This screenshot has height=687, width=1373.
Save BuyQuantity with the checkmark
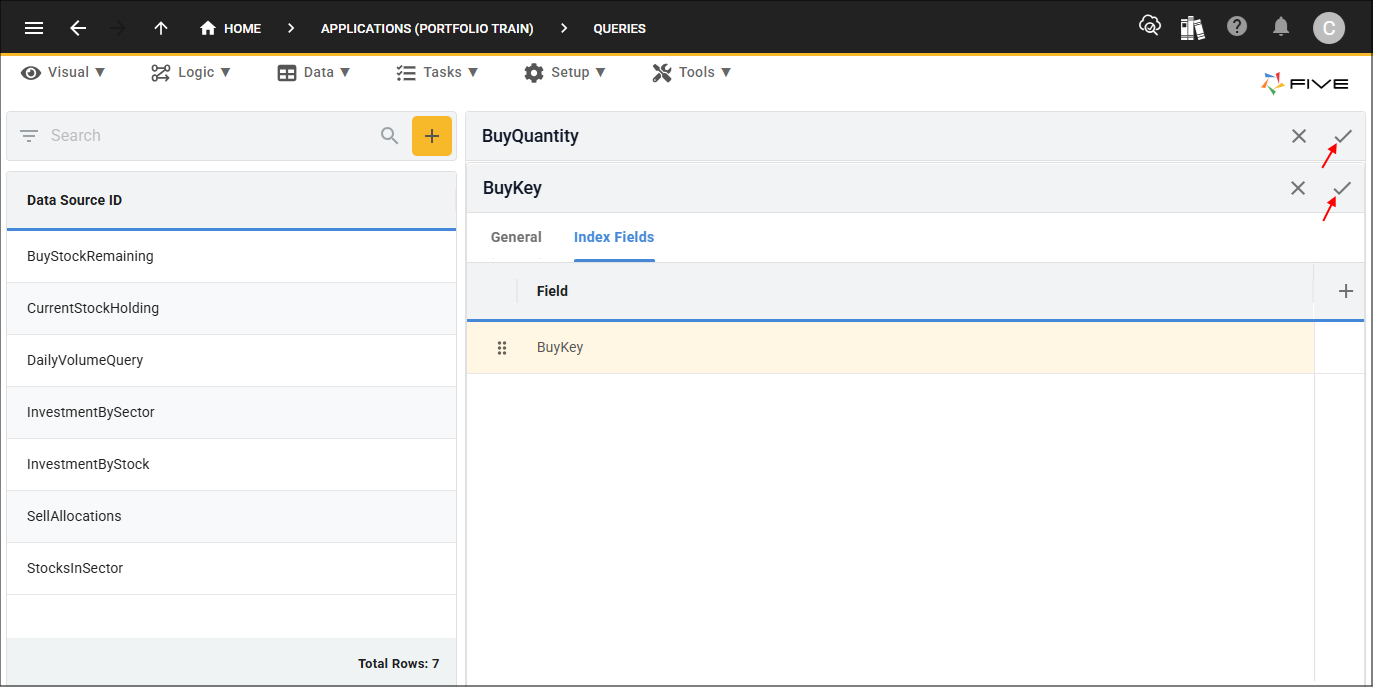click(1343, 136)
